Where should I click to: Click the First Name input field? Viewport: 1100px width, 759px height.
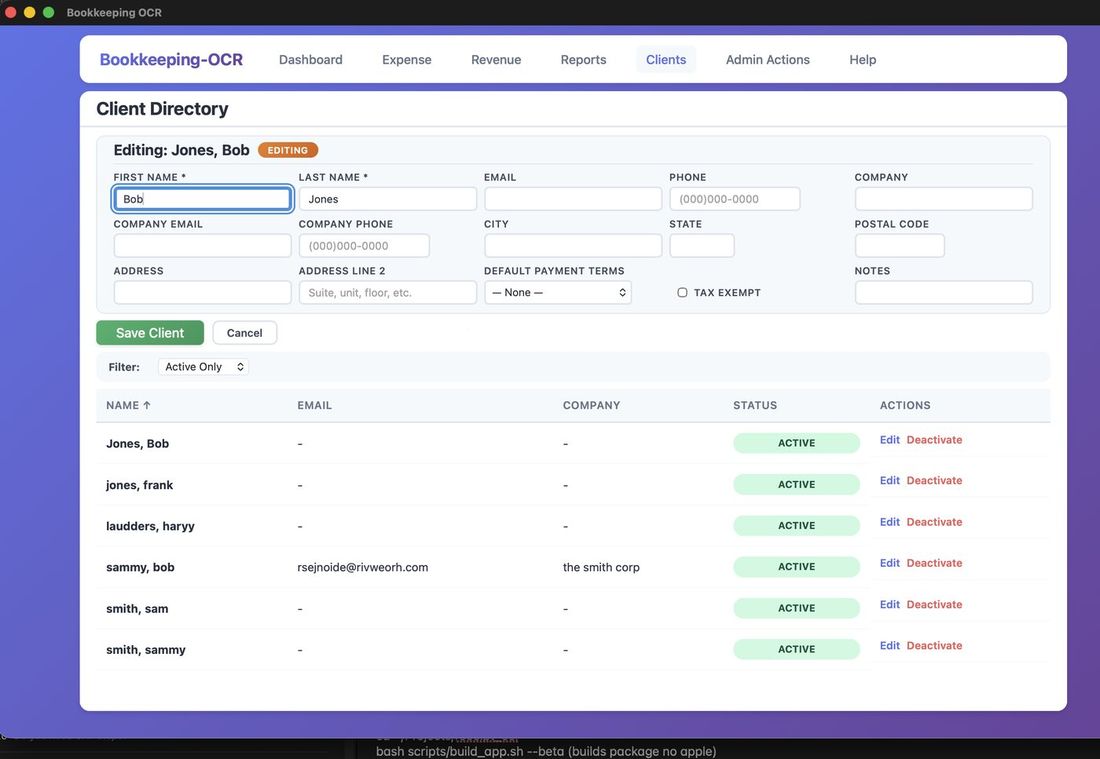[202, 198]
